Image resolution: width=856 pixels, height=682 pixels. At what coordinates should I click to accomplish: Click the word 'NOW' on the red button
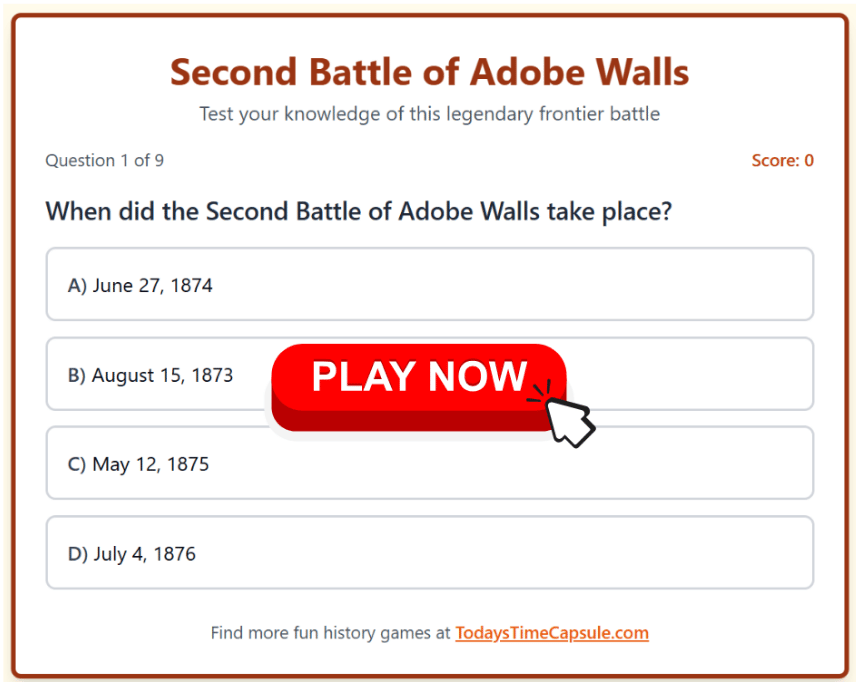(474, 377)
